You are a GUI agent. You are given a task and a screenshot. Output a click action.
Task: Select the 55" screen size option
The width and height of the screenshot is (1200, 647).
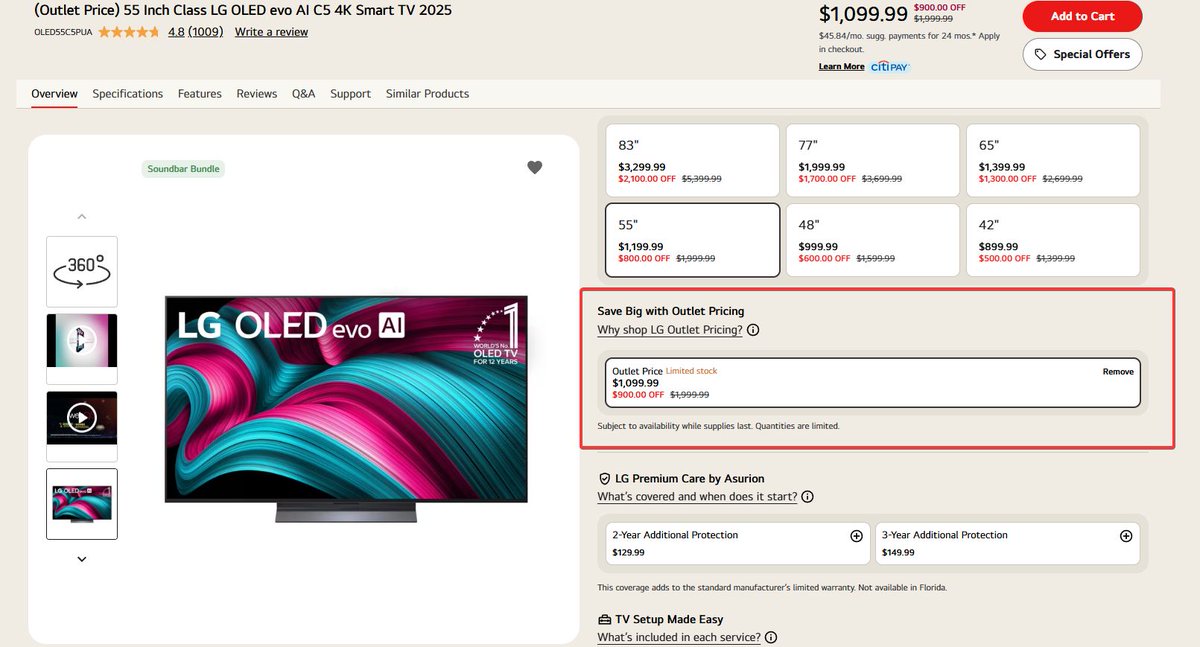(x=692, y=240)
